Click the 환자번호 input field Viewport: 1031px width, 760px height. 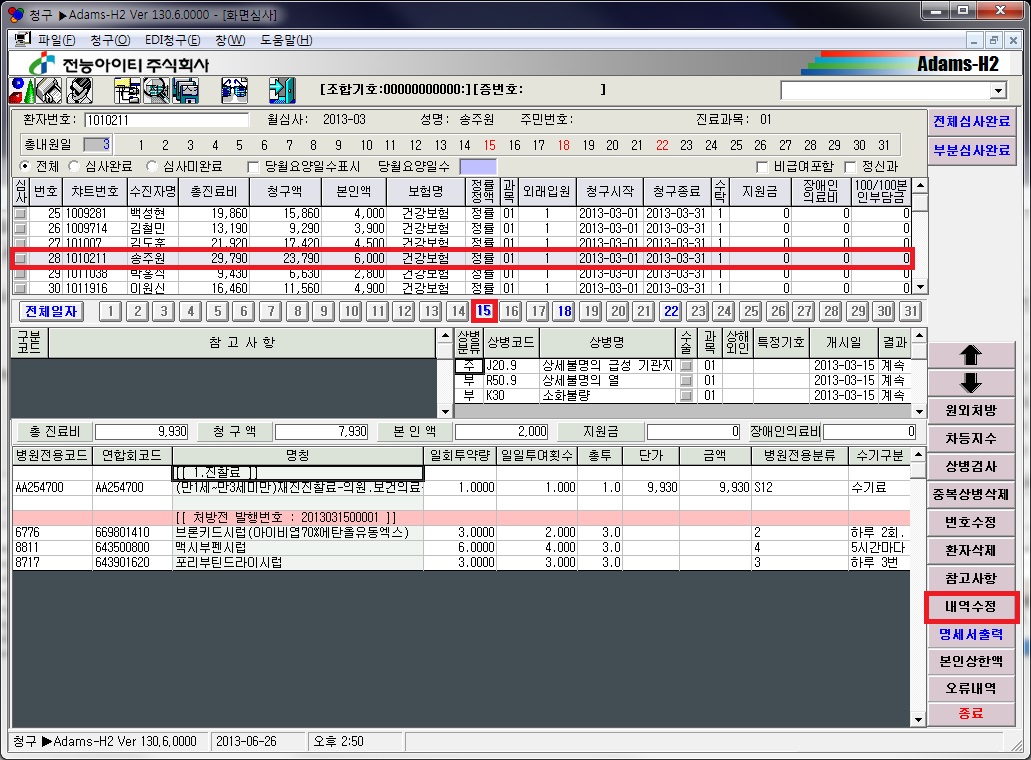pyautogui.click(x=166, y=120)
